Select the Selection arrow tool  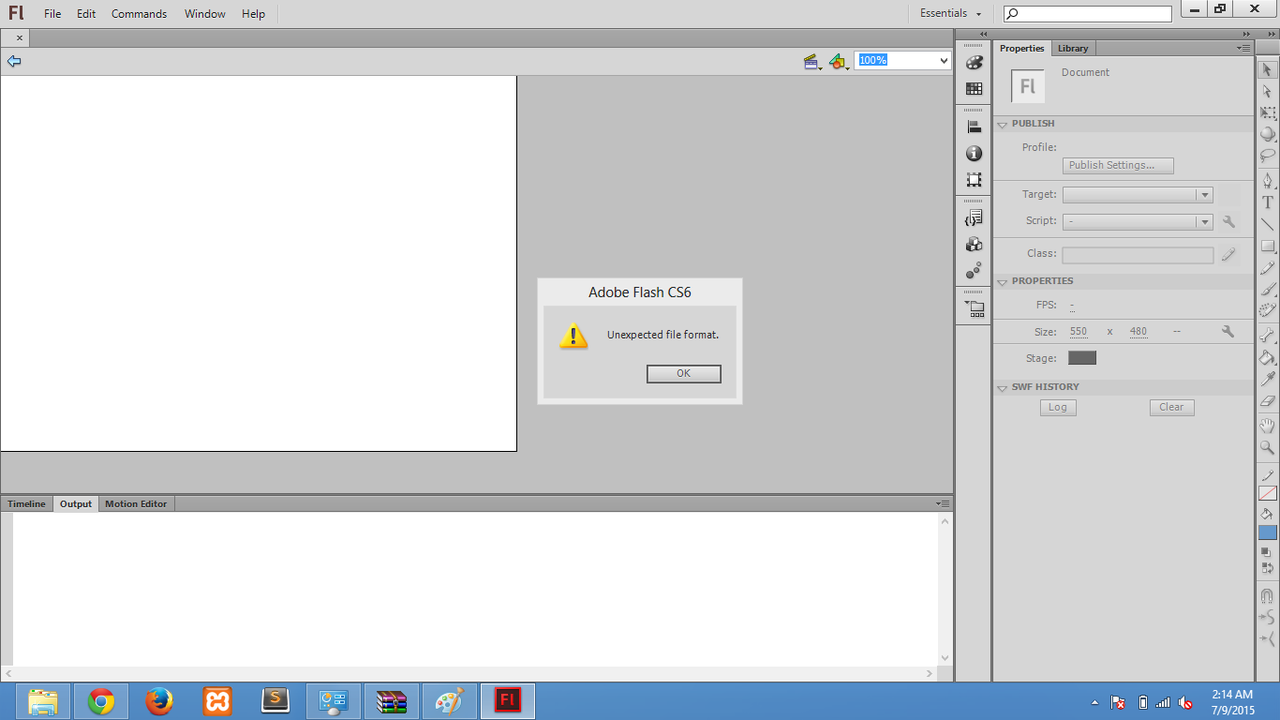point(1267,70)
